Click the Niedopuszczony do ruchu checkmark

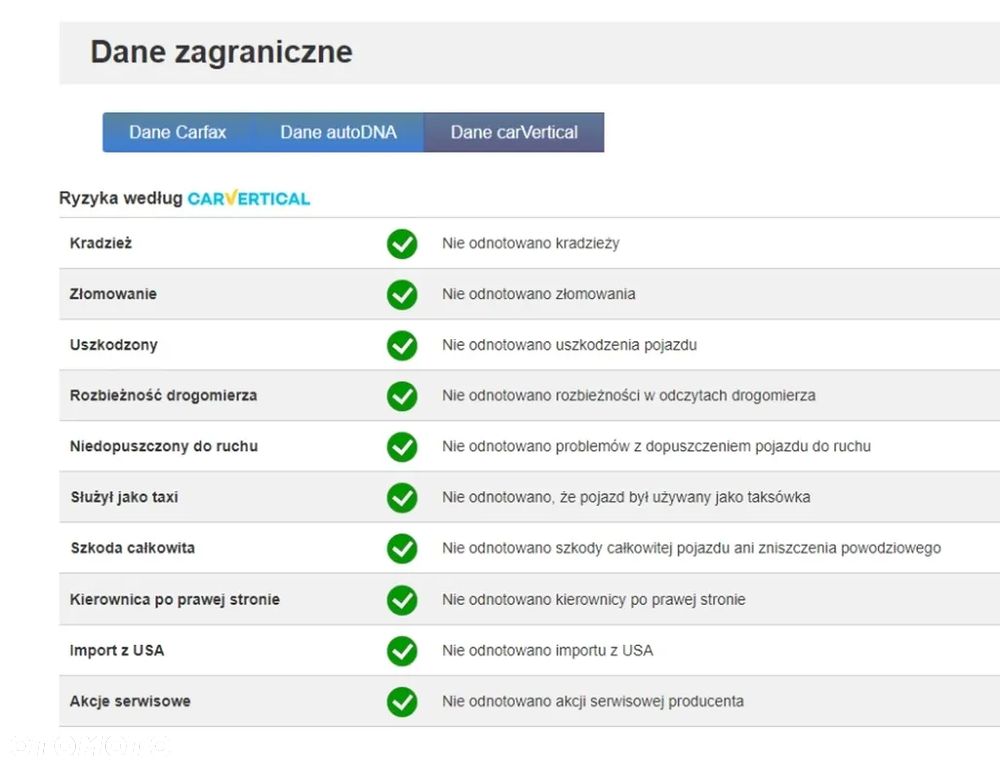click(x=402, y=446)
